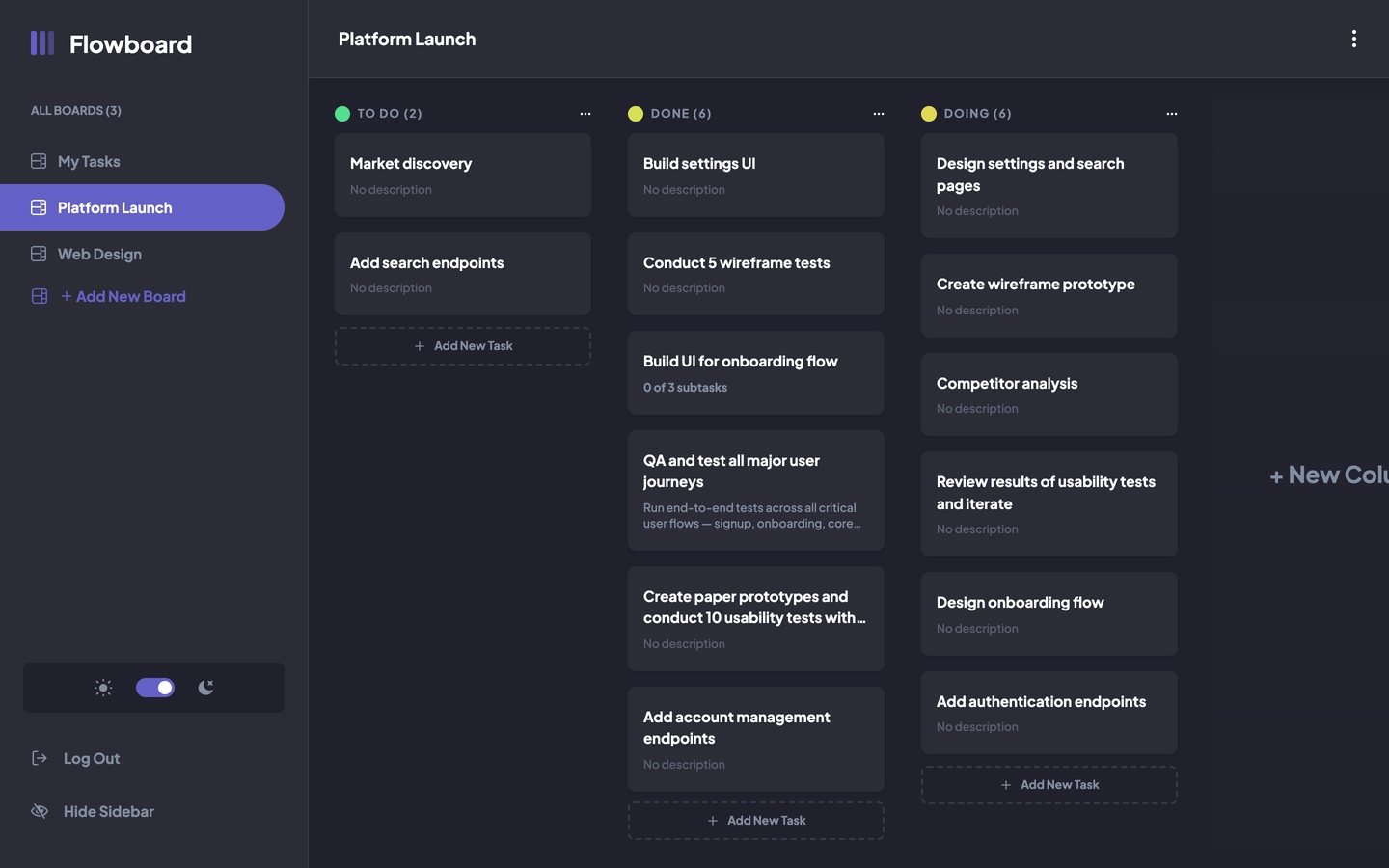
Task: Click the board icon beside My Tasks
Action: tap(39, 161)
